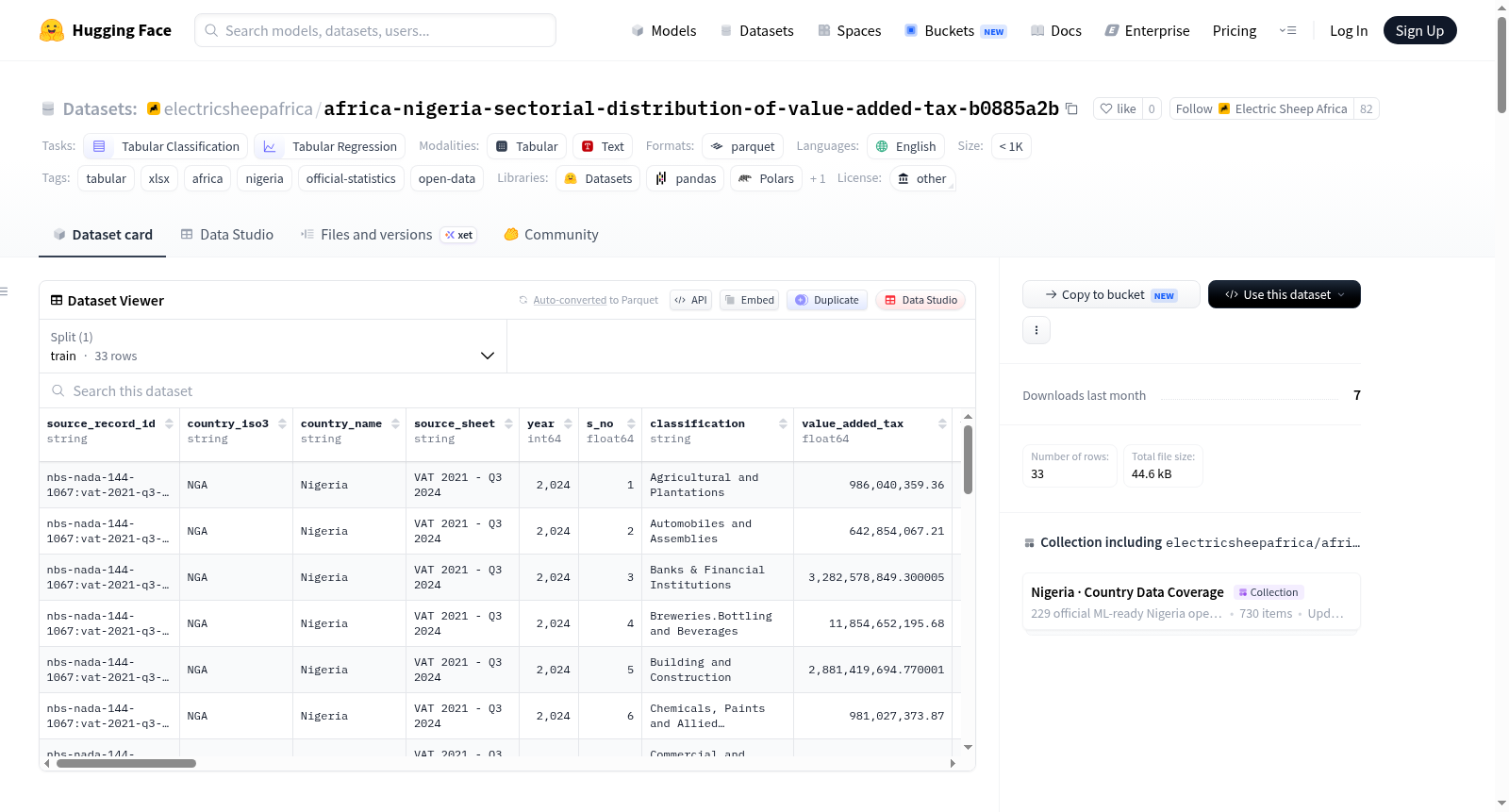Open Data Studio from viewer header
The image size is (1509, 812).
coord(920,300)
